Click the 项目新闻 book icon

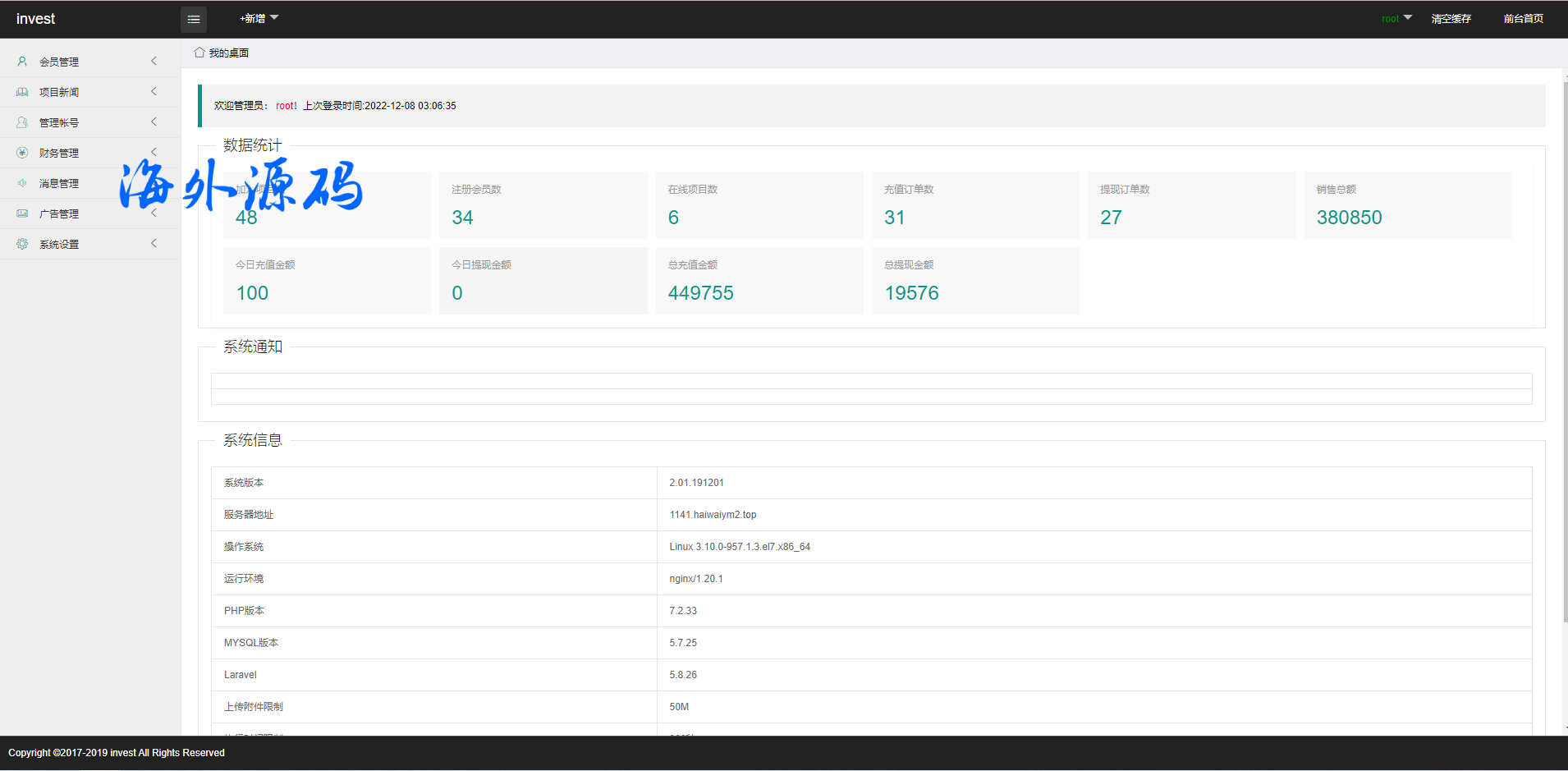(22, 92)
